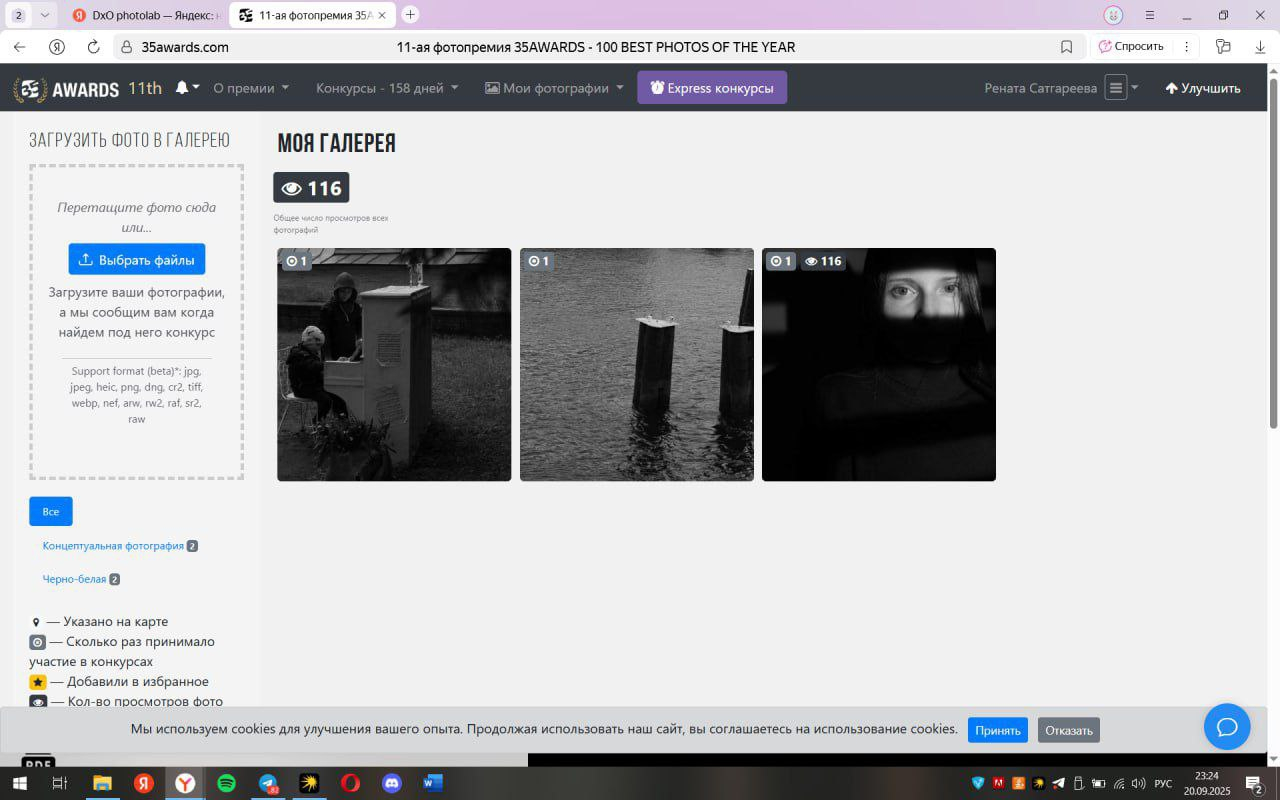Accept cookies with "Принять" button
1280x800 pixels.
[997, 730]
